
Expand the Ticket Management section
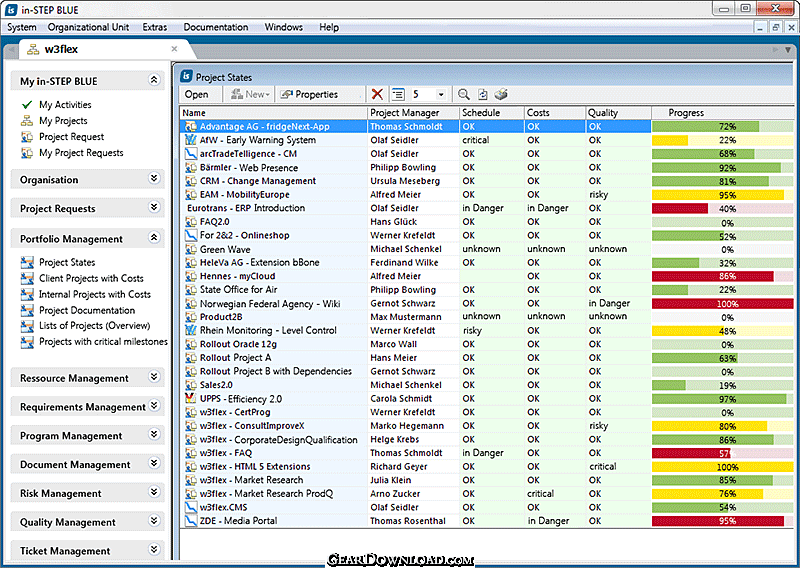point(154,549)
